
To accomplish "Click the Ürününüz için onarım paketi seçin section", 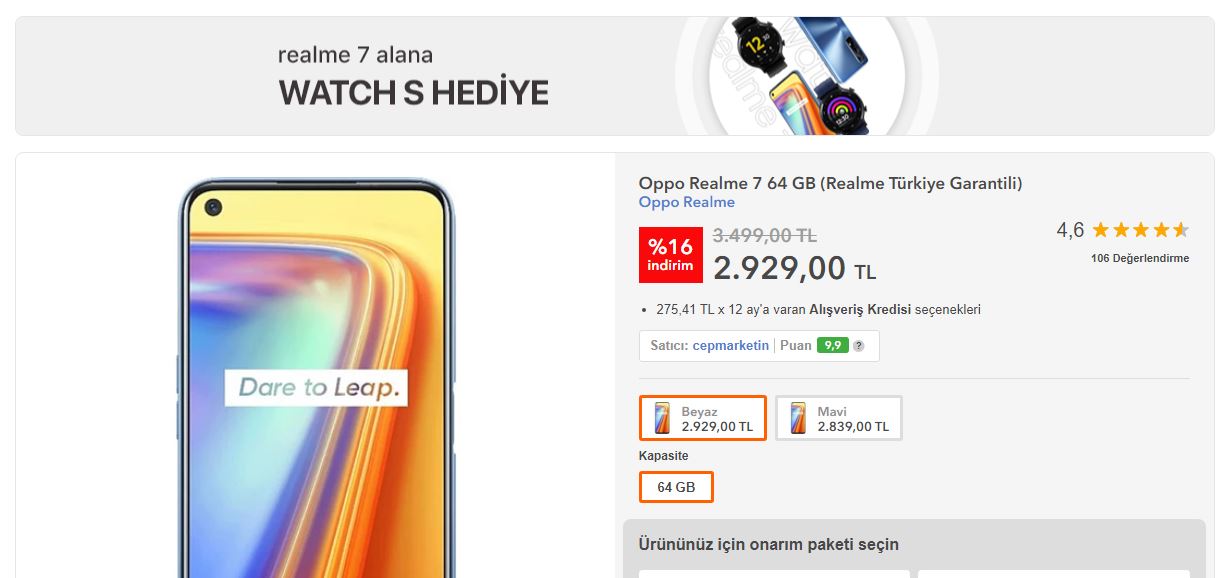I will 768,545.
